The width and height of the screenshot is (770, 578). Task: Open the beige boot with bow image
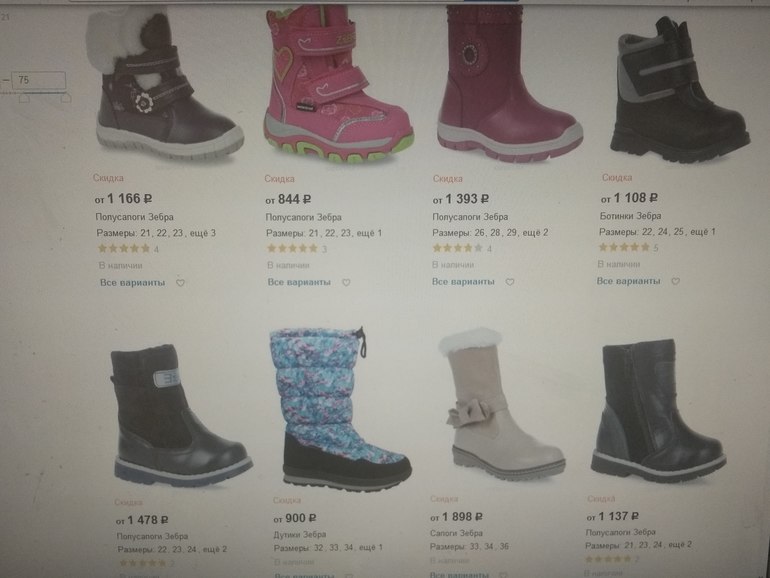pyautogui.click(x=501, y=405)
